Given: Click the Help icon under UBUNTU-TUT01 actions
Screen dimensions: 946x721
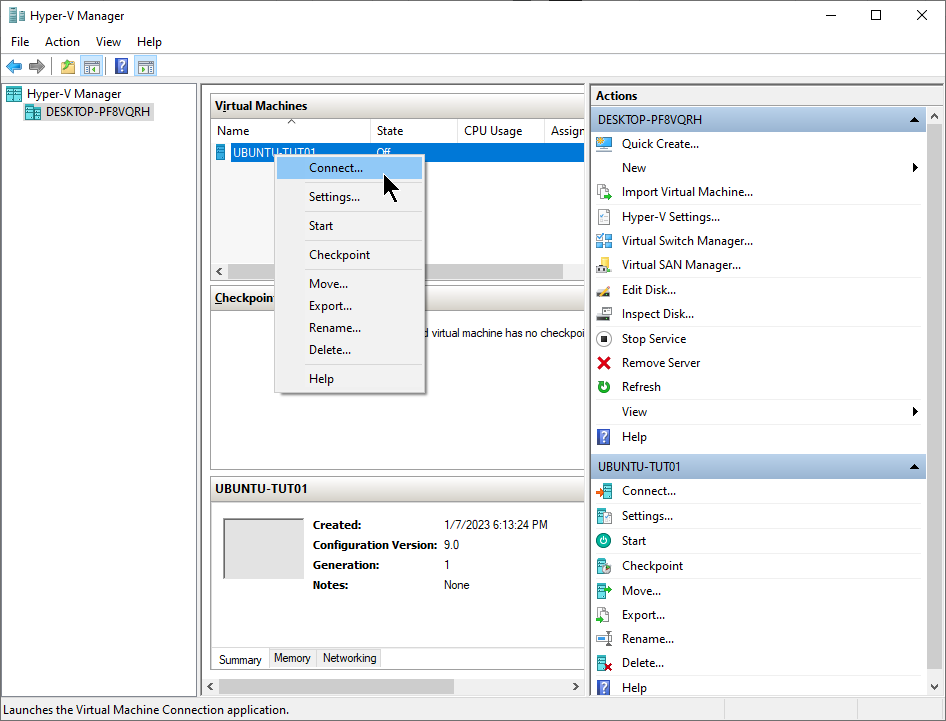Looking at the screenshot, I should 603,688.
